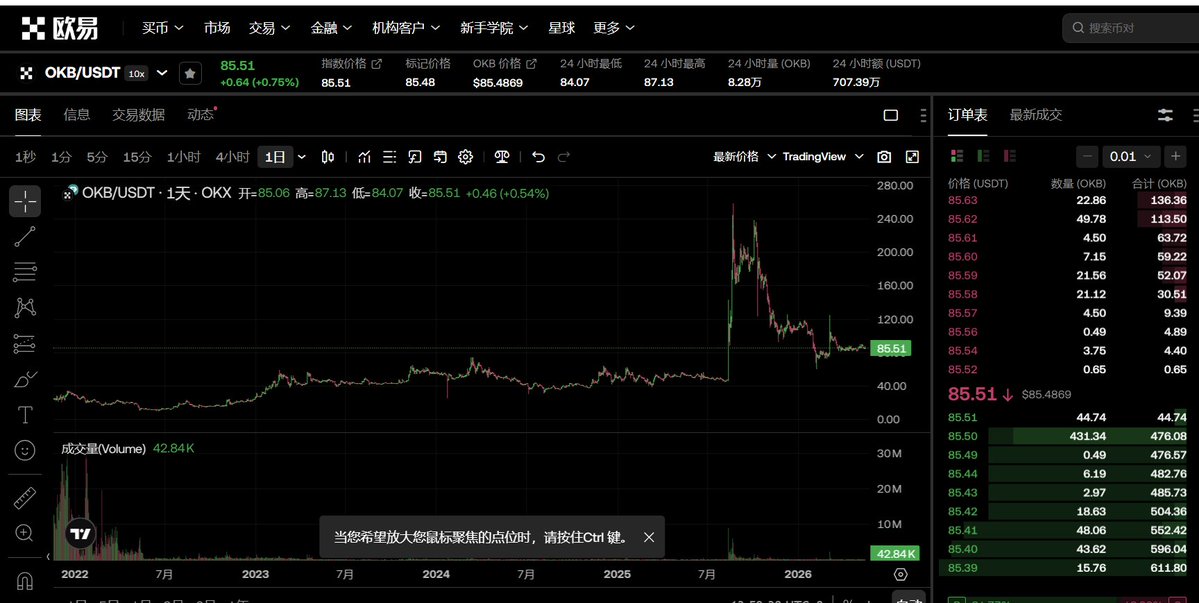This screenshot has width=1199, height=603.
Task: Select the crosshair cursor tool
Action: point(25,202)
